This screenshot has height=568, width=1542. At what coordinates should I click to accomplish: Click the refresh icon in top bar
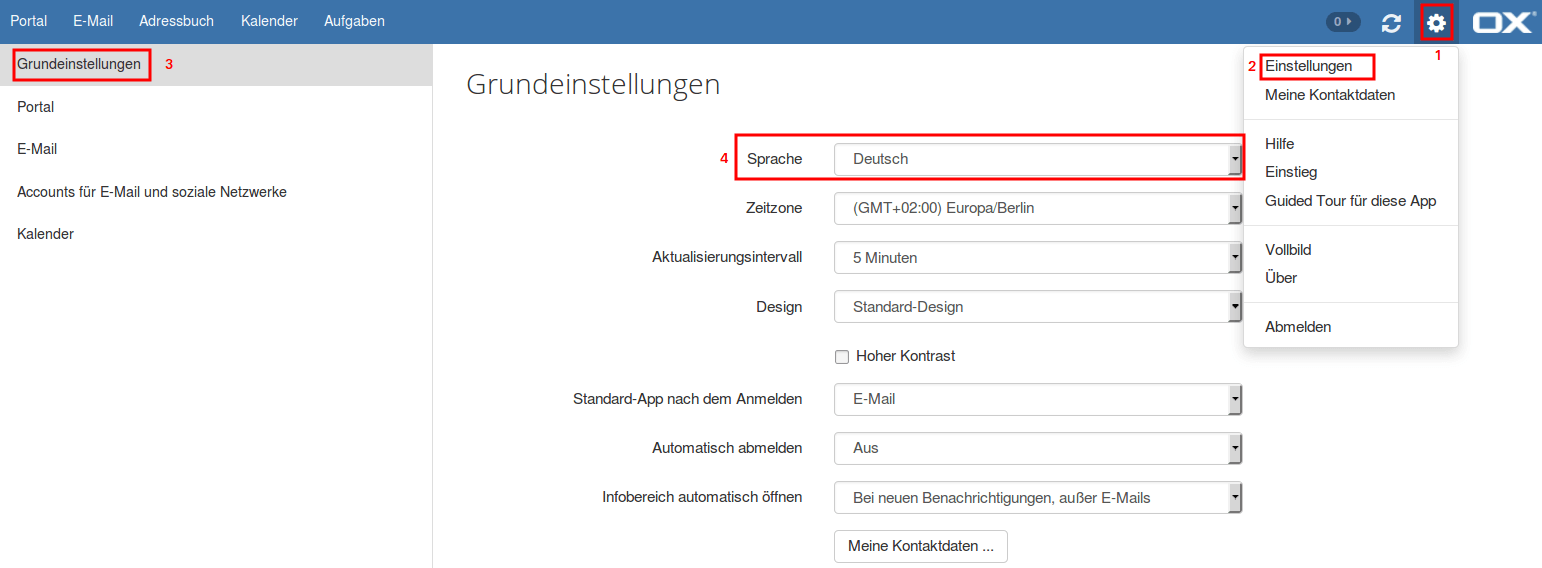coord(1391,22)
